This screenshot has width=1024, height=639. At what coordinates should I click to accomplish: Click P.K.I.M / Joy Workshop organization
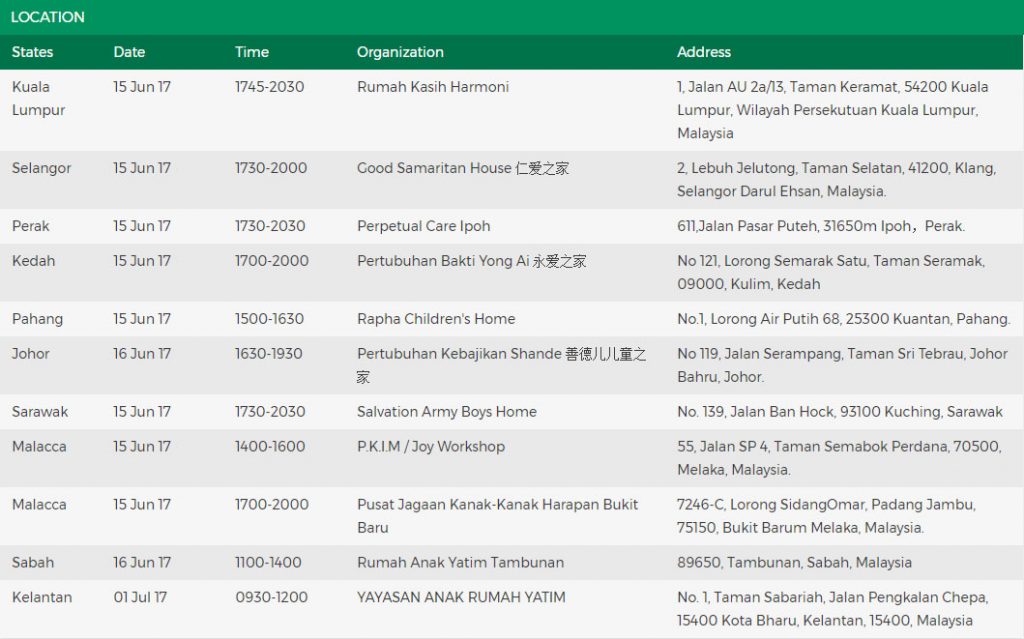pos(431,447)
